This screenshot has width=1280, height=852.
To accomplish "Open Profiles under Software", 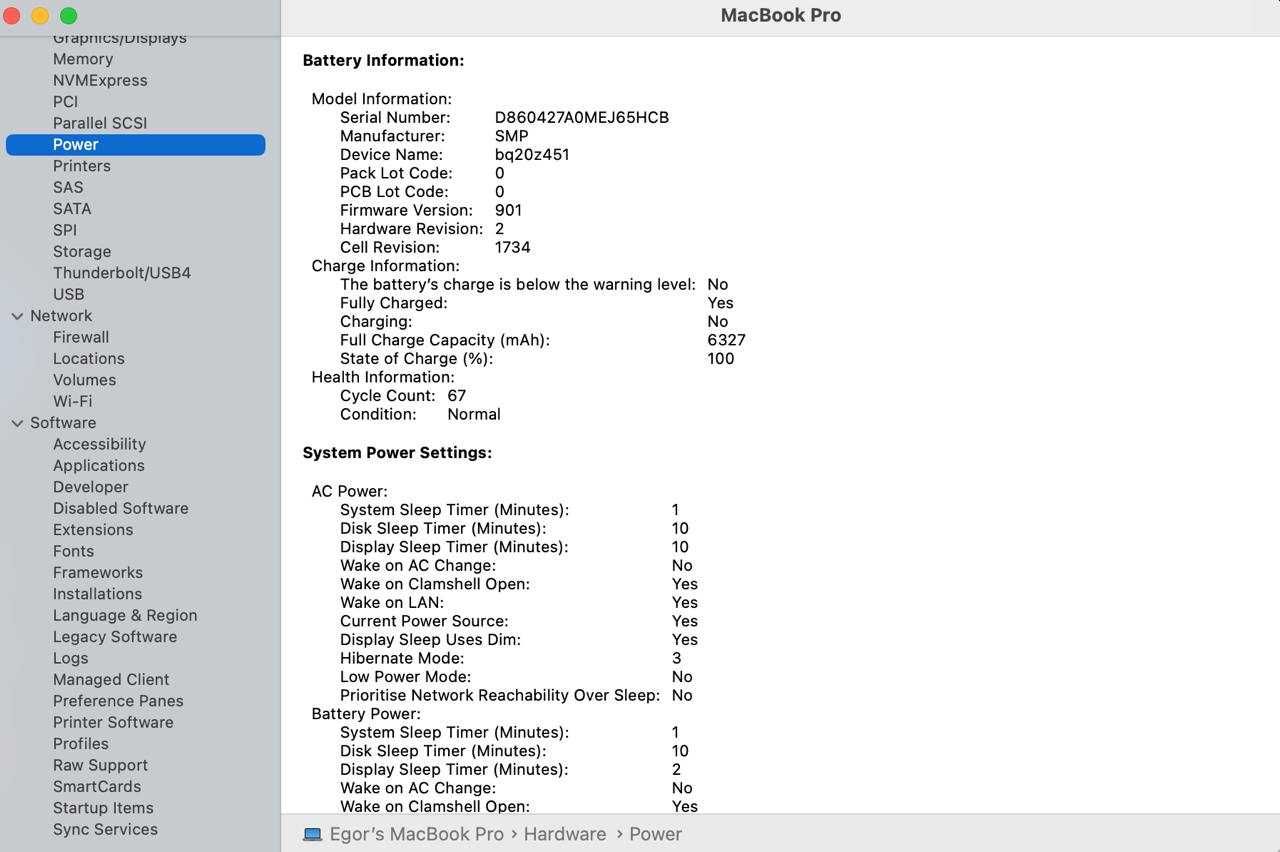I will [x=81, y=744].
